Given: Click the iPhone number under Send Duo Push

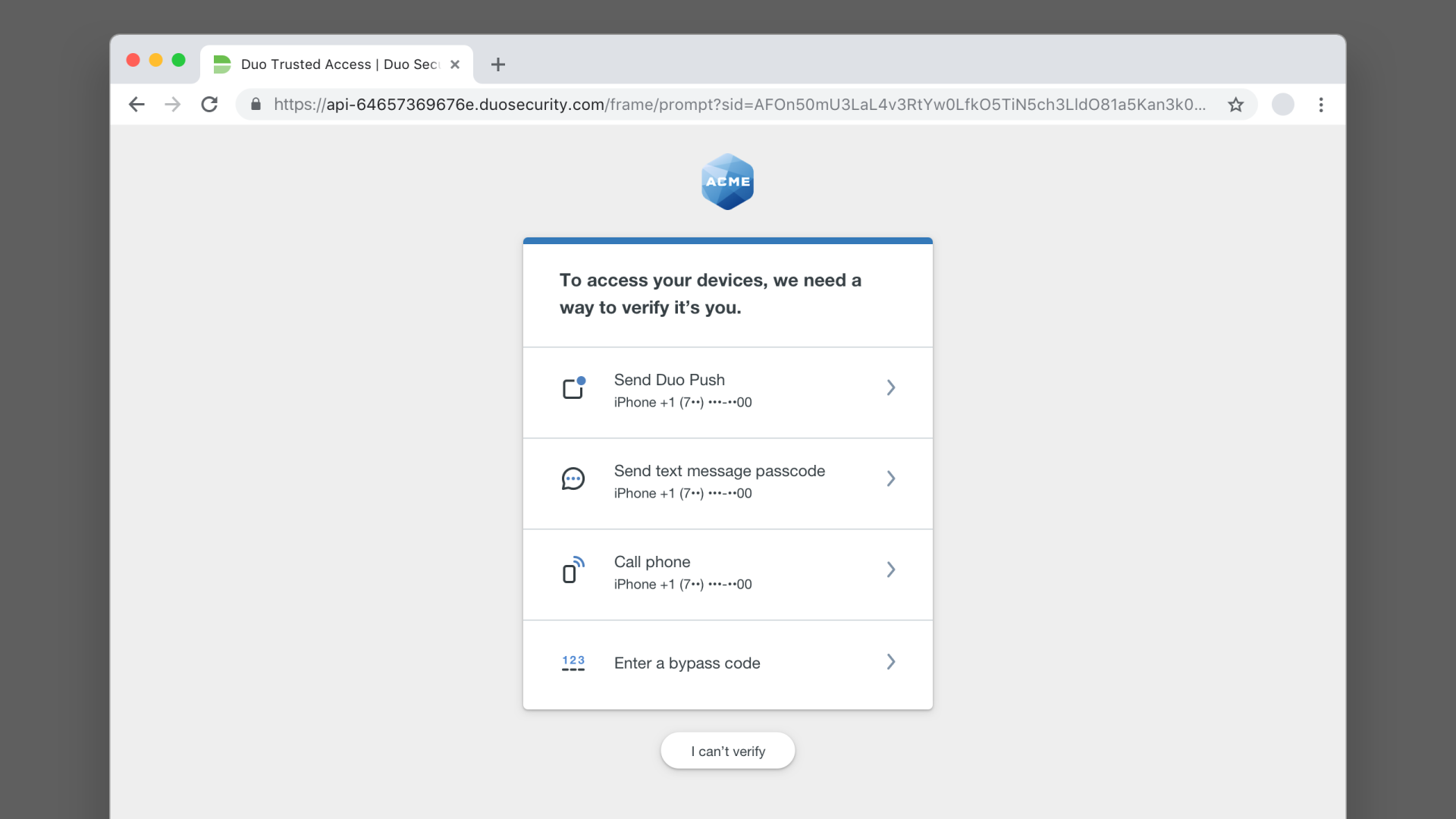Looking at the screenshot, I should 682,403.
